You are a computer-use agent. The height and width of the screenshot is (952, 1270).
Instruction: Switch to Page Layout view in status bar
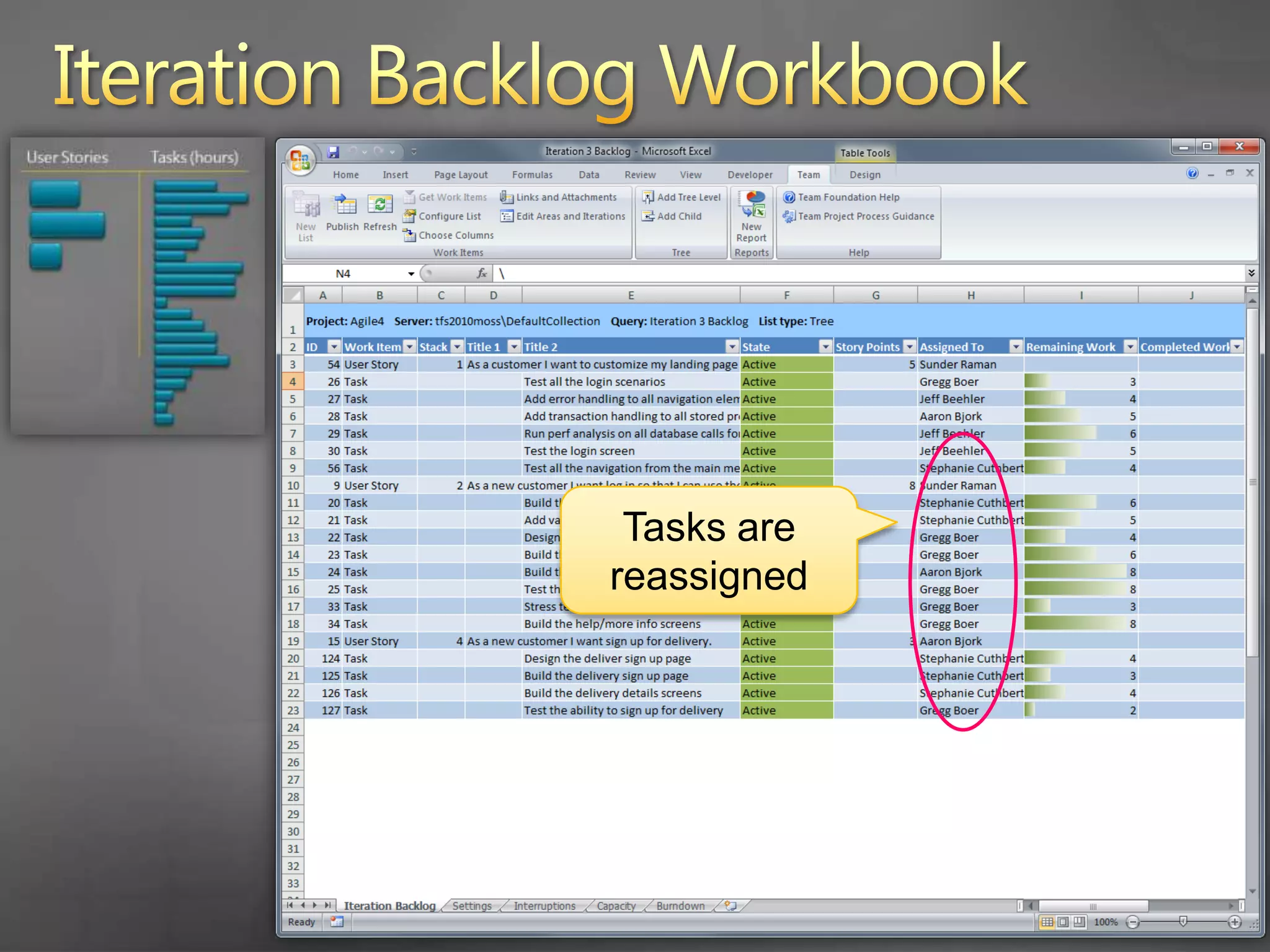(x=1063, y=922)
